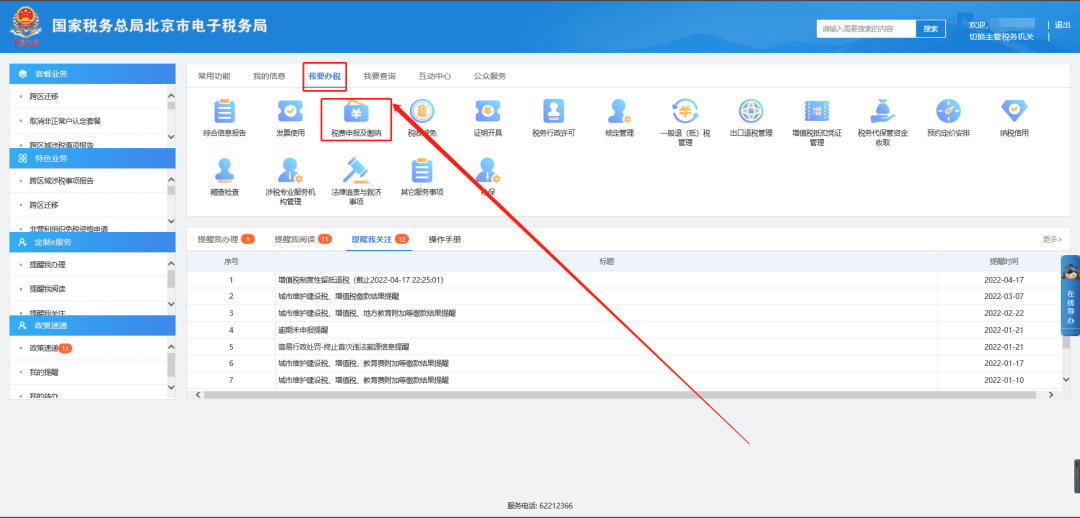Switch to the 我的信息 tab
The image size is (1080, 518).
pyautogui.click(x=269, y=76)
